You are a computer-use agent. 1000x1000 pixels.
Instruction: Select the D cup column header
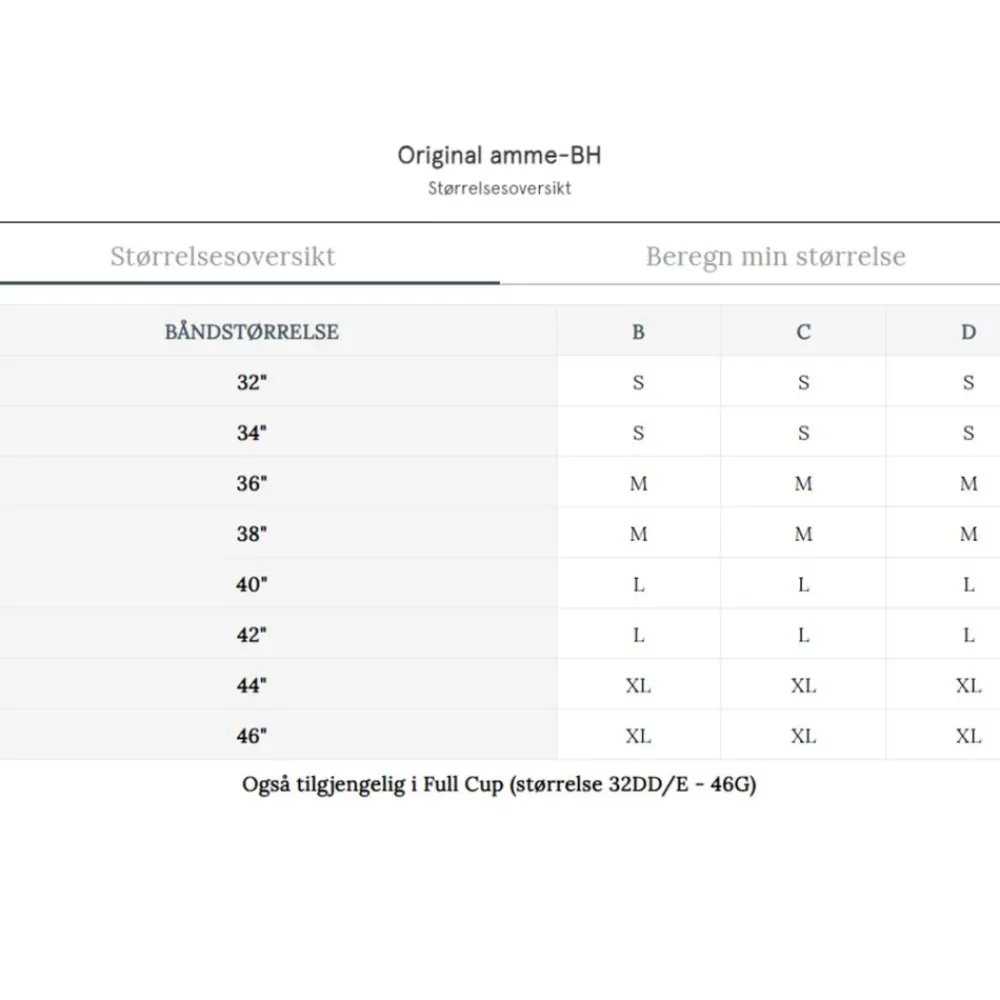[968, 332]
